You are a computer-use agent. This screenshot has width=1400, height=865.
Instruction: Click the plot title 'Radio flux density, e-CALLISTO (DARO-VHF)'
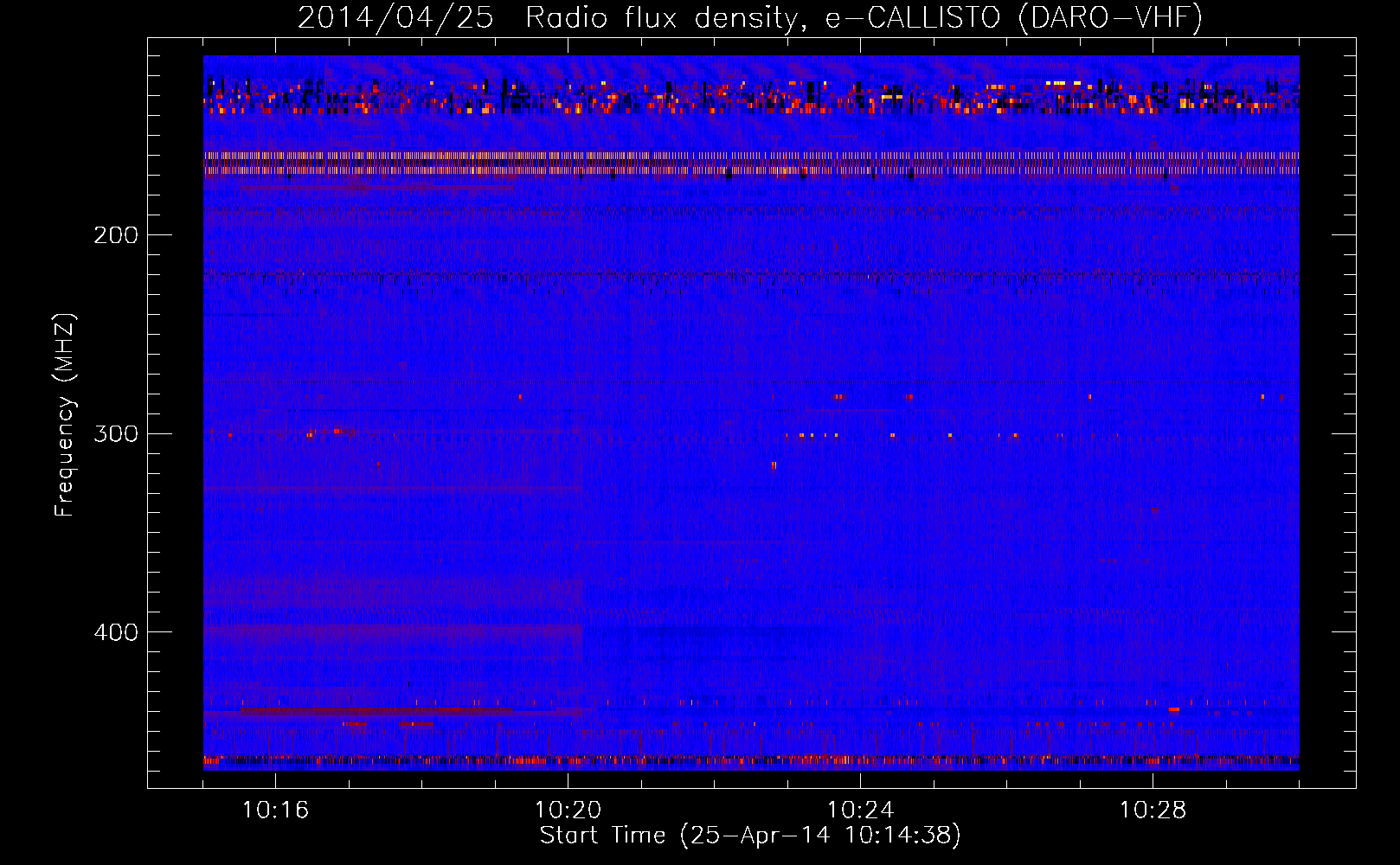(864, 17)
